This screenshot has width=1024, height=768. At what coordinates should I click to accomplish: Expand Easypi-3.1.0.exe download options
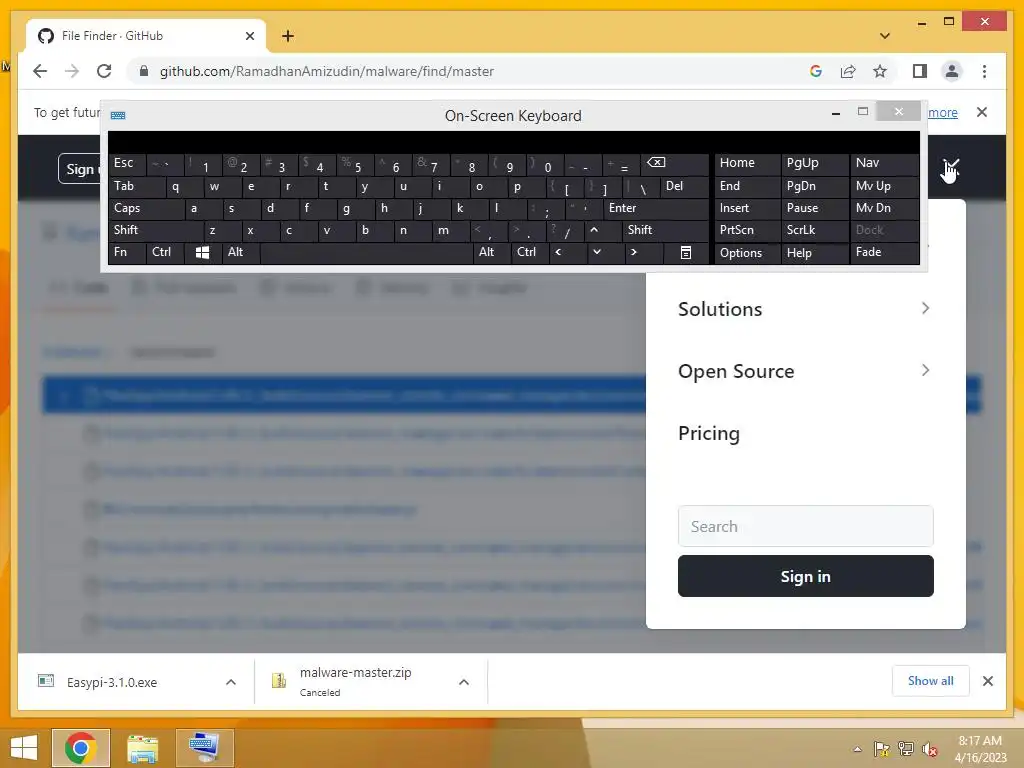(x=231, y=682)
